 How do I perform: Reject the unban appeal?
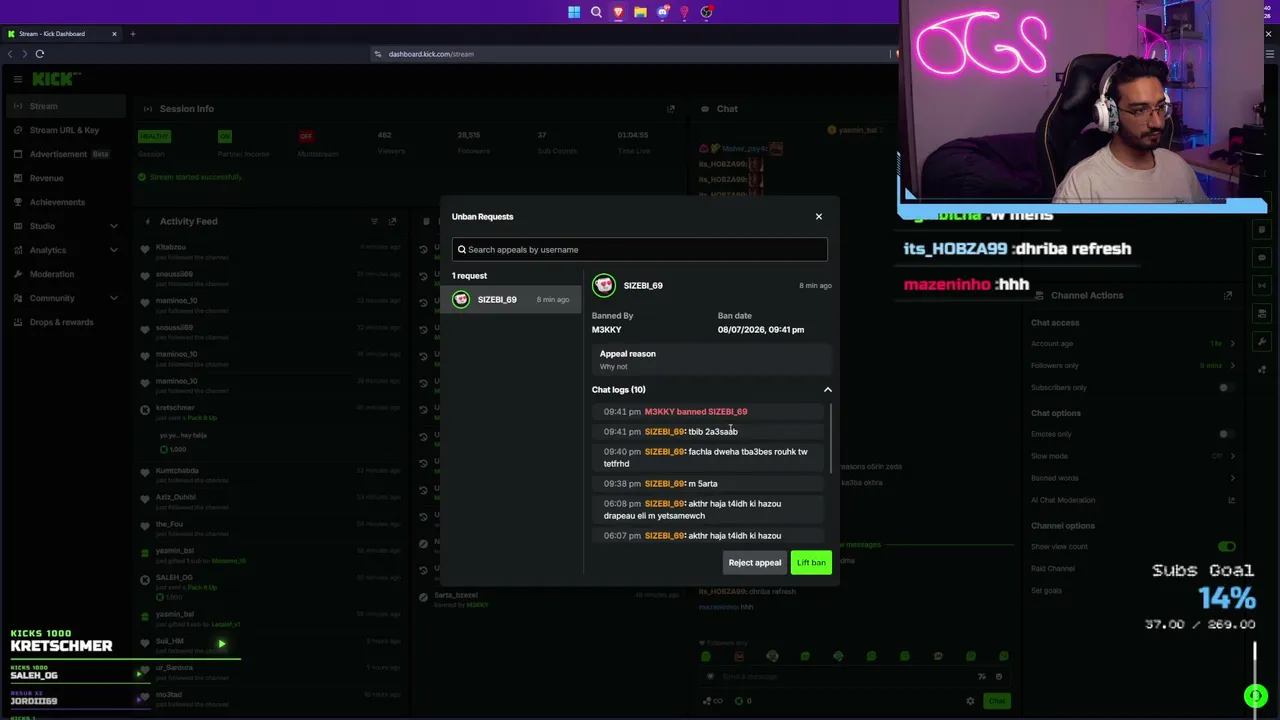click(x=754, y=563)
